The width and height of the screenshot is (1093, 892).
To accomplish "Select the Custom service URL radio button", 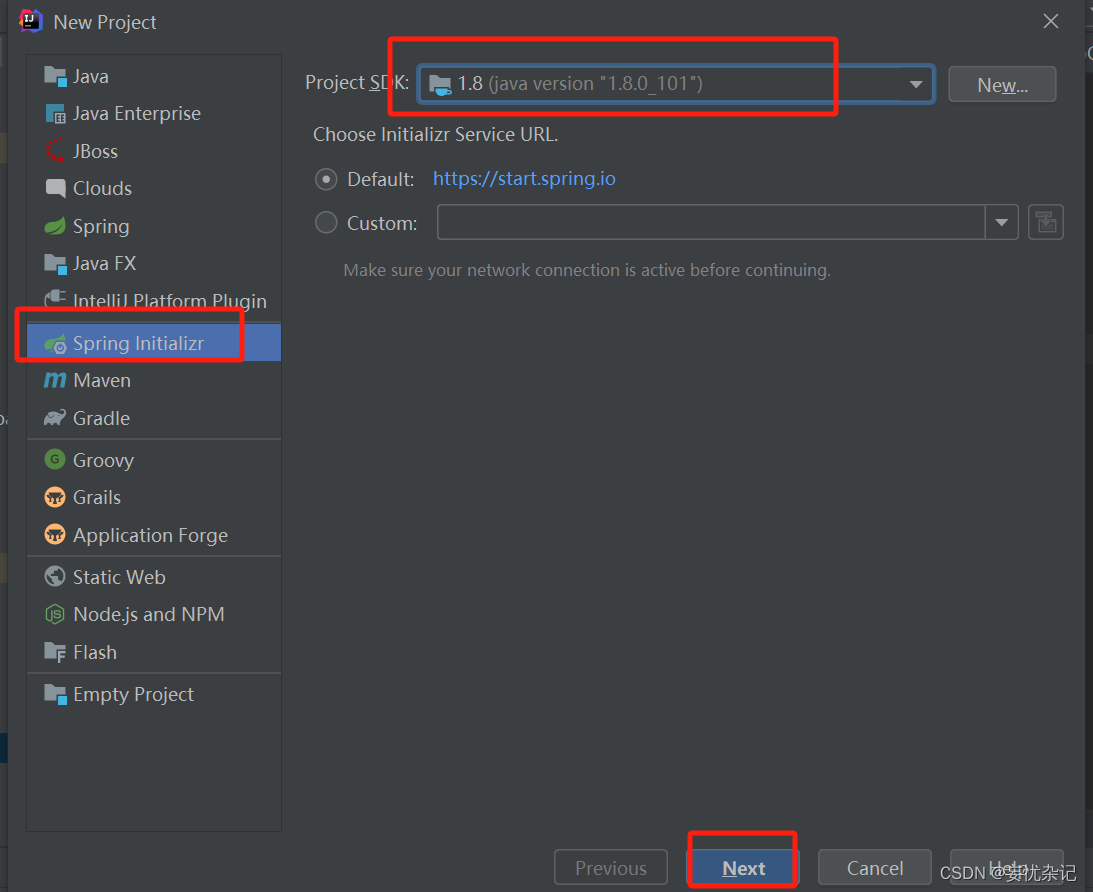I will [326, 223].
